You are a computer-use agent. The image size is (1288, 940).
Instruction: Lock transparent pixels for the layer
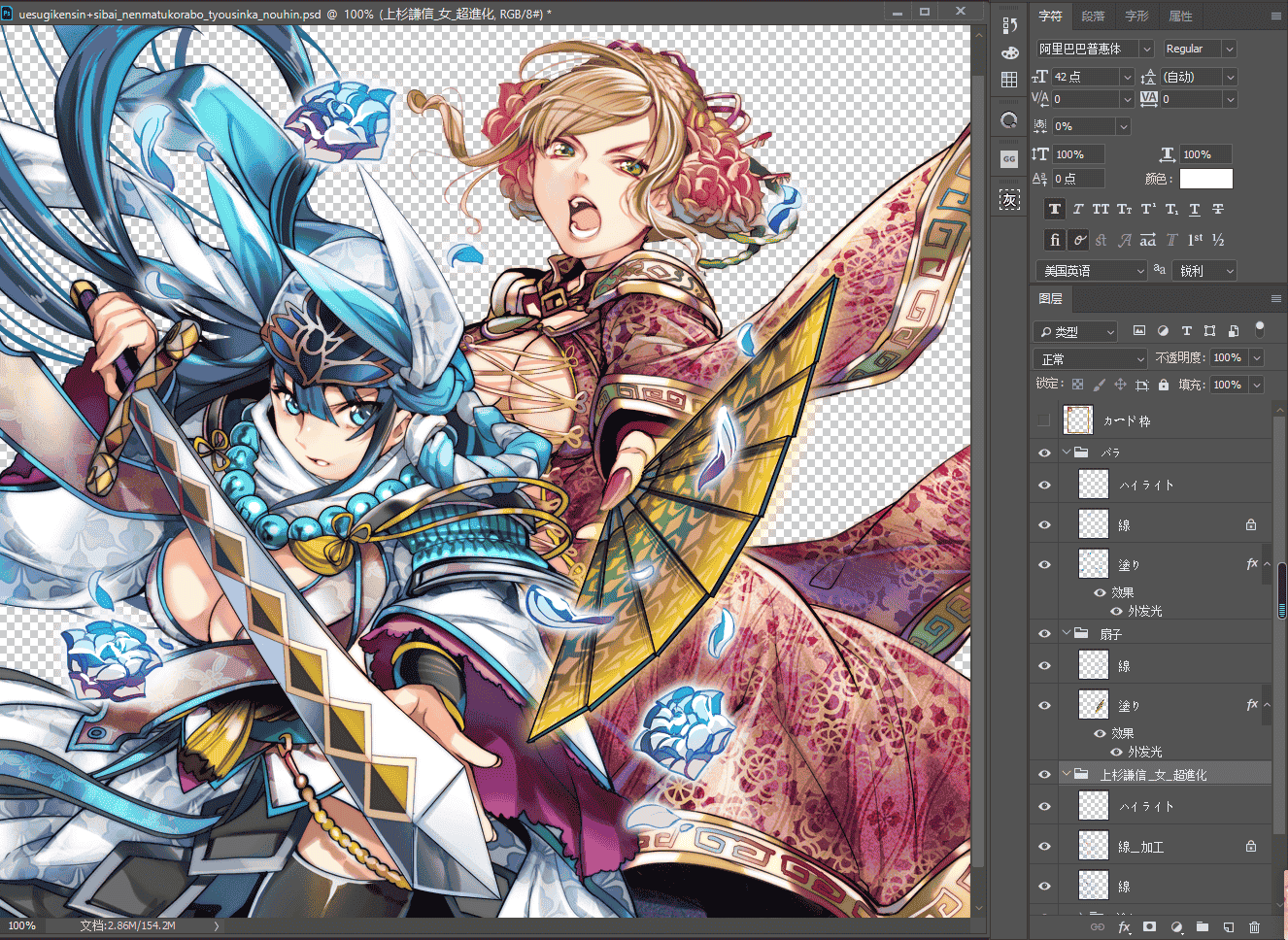coord(1077,385)
